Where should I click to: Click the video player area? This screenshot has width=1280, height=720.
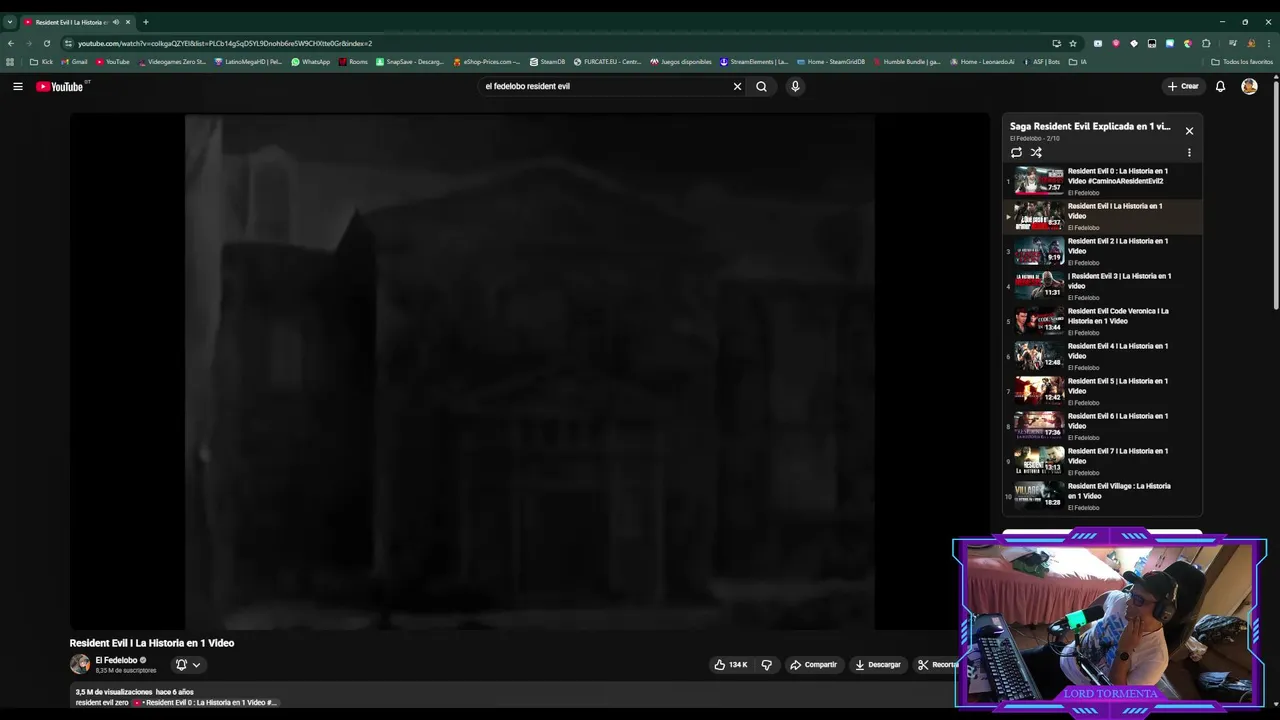pos(529,372)
